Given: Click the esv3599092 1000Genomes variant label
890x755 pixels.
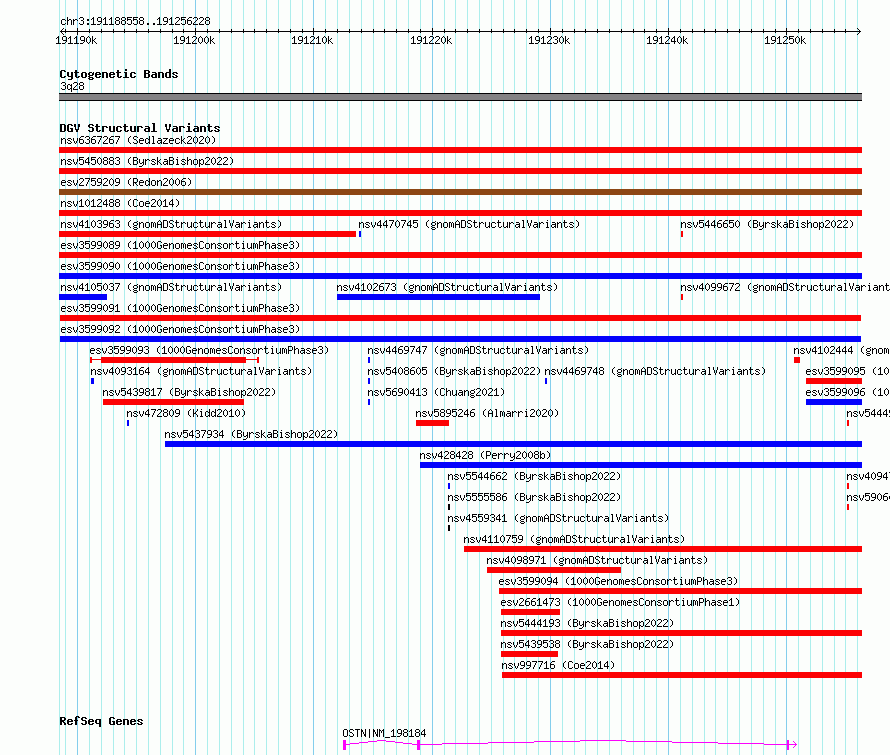Looking at the screenshot, I should click(180, 329).
